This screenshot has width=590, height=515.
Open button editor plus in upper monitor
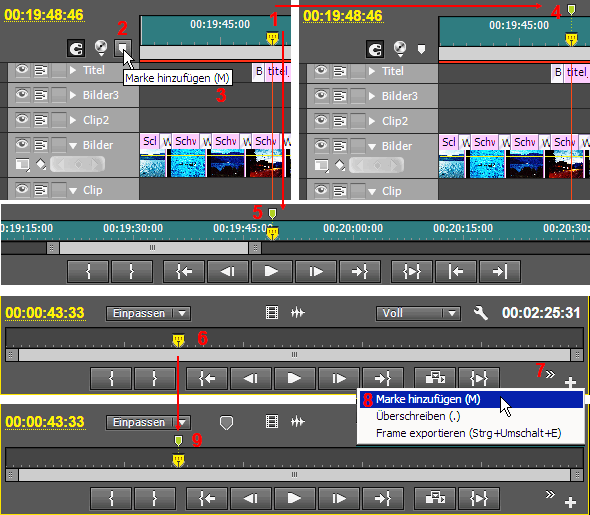(570, 382)
